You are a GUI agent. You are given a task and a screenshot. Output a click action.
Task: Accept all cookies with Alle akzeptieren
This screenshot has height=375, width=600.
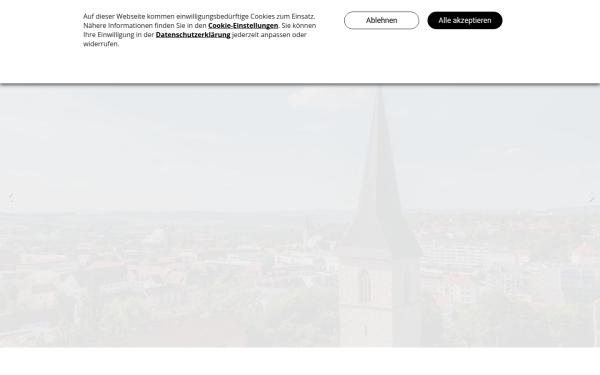click(465, 20)
